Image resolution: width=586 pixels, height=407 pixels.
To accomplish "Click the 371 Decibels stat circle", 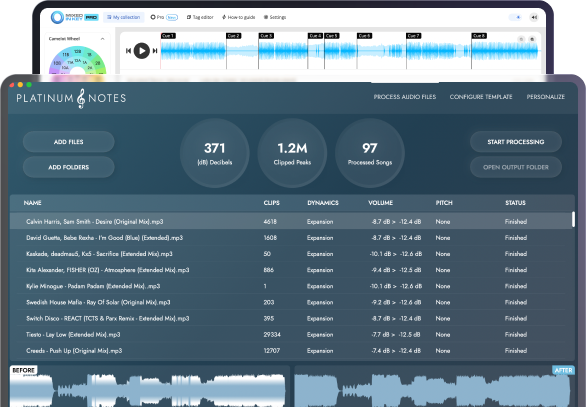I will click(x=215, y=153).
